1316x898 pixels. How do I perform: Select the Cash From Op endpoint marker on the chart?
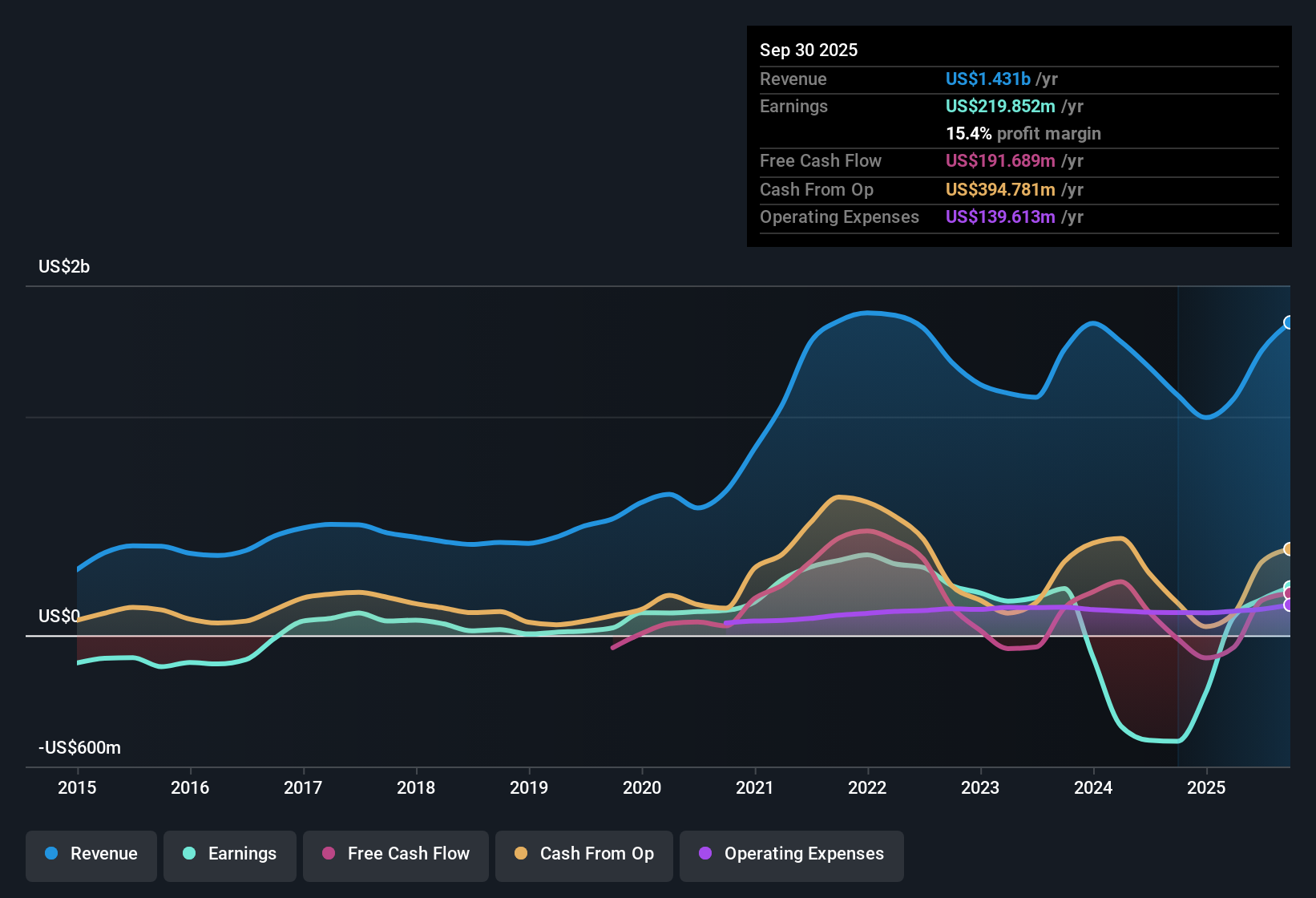(x=1289, y=549)
